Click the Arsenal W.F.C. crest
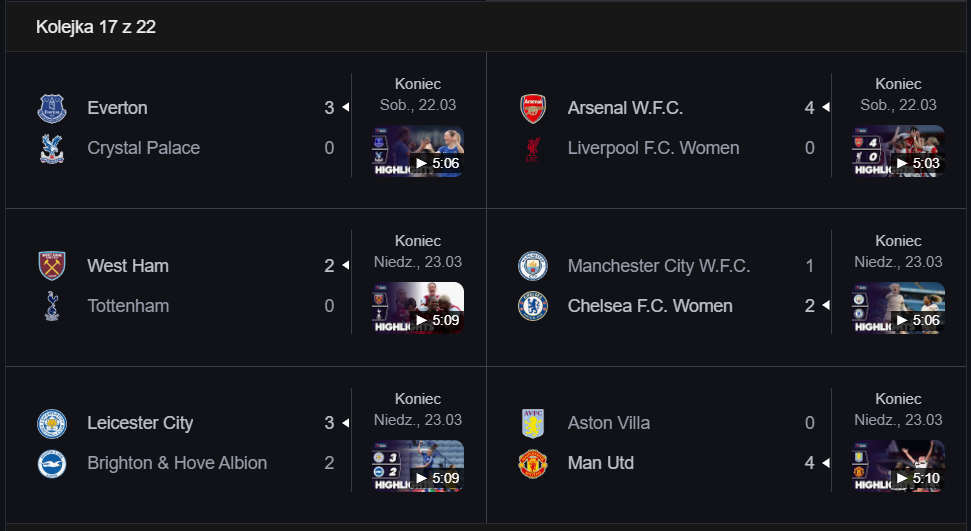 [533, 108]
